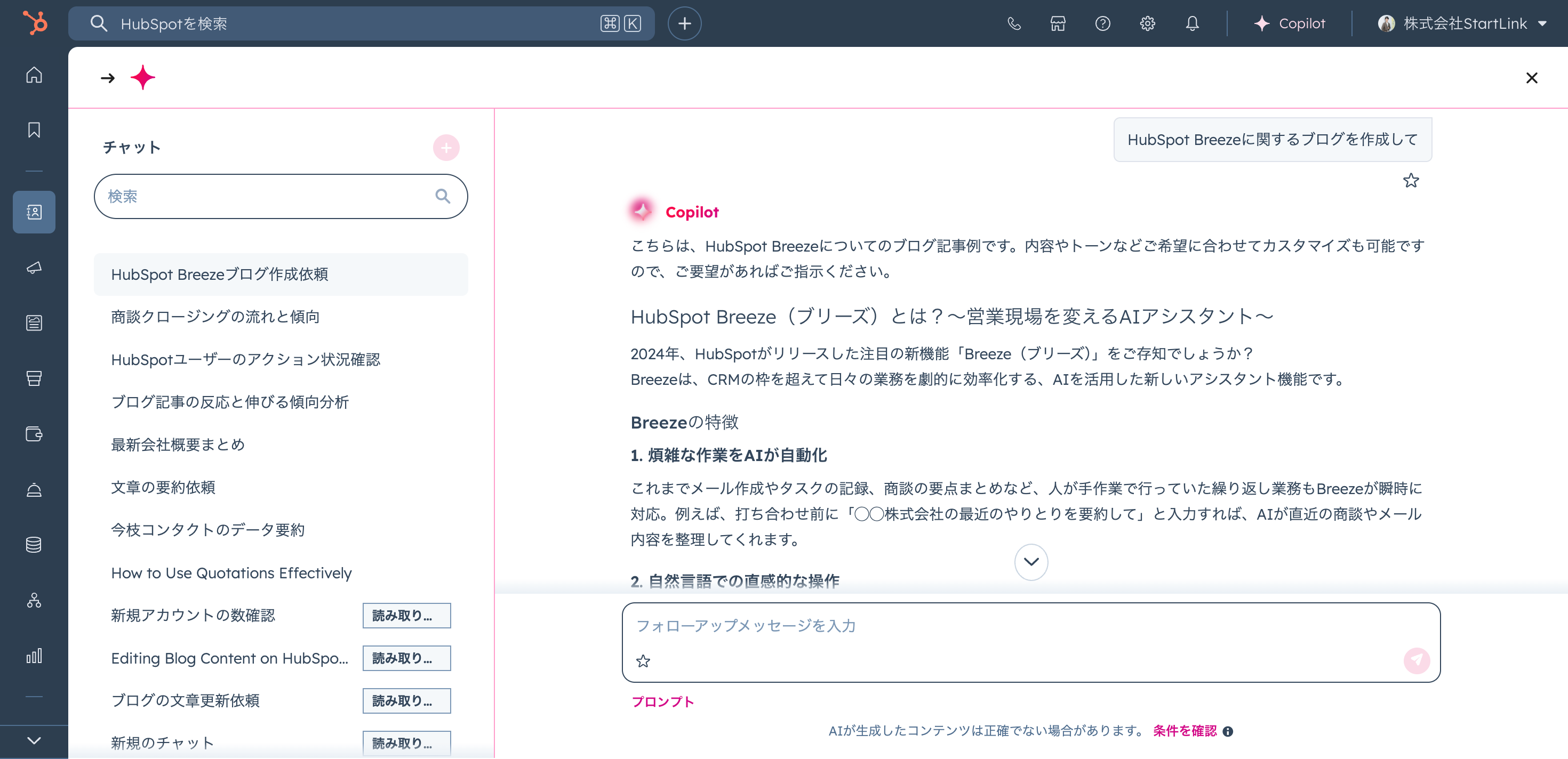Select the highlighted CRM contacts icon
The width and height of the screenshot is (1568, 759).
[x=34, y=212]
